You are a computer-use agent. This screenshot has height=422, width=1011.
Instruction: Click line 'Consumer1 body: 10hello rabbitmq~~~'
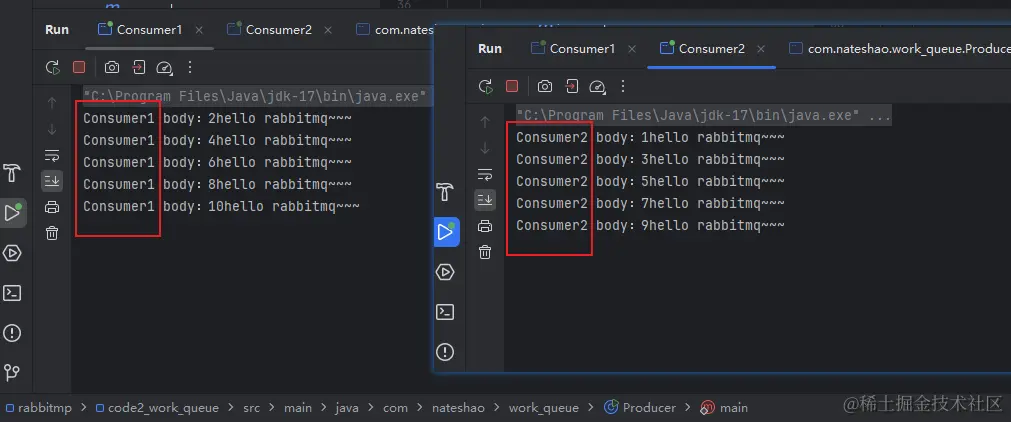pos(221,206)
